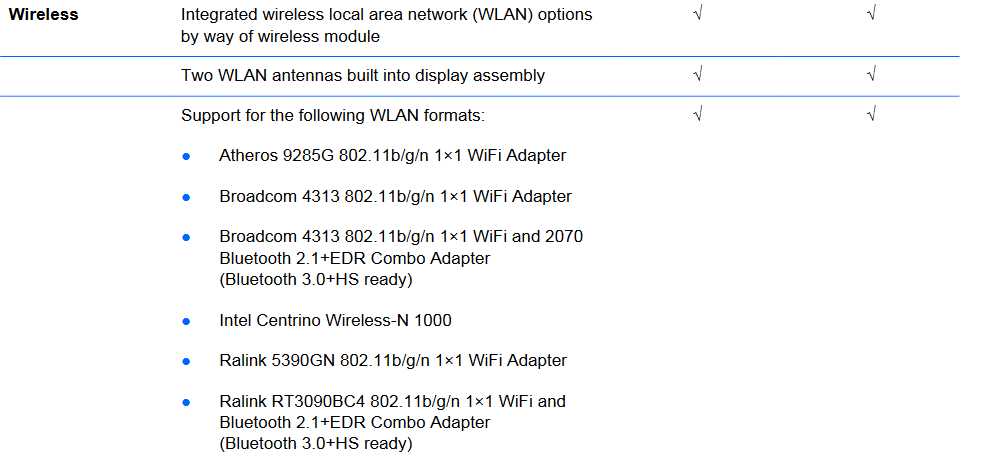Click second checkmark in Integrated WLAN options row
The width and height of the screenshot is (982, 456).
click(872, 15)
